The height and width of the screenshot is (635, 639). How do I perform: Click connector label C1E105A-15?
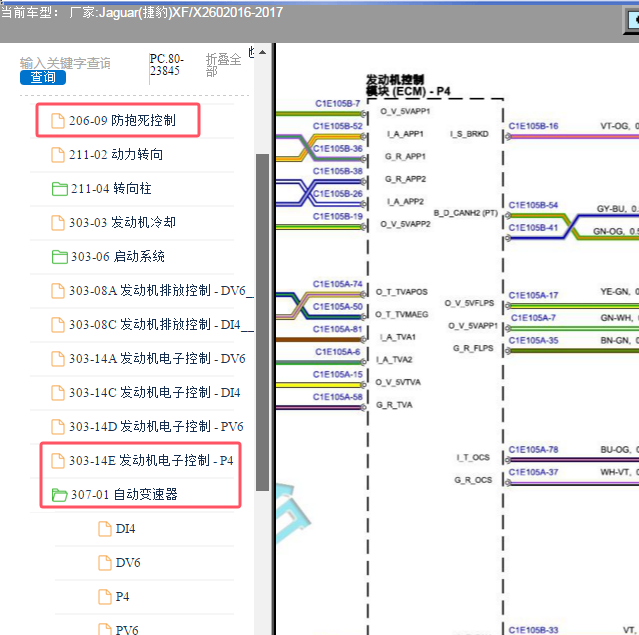pos(338,374)
